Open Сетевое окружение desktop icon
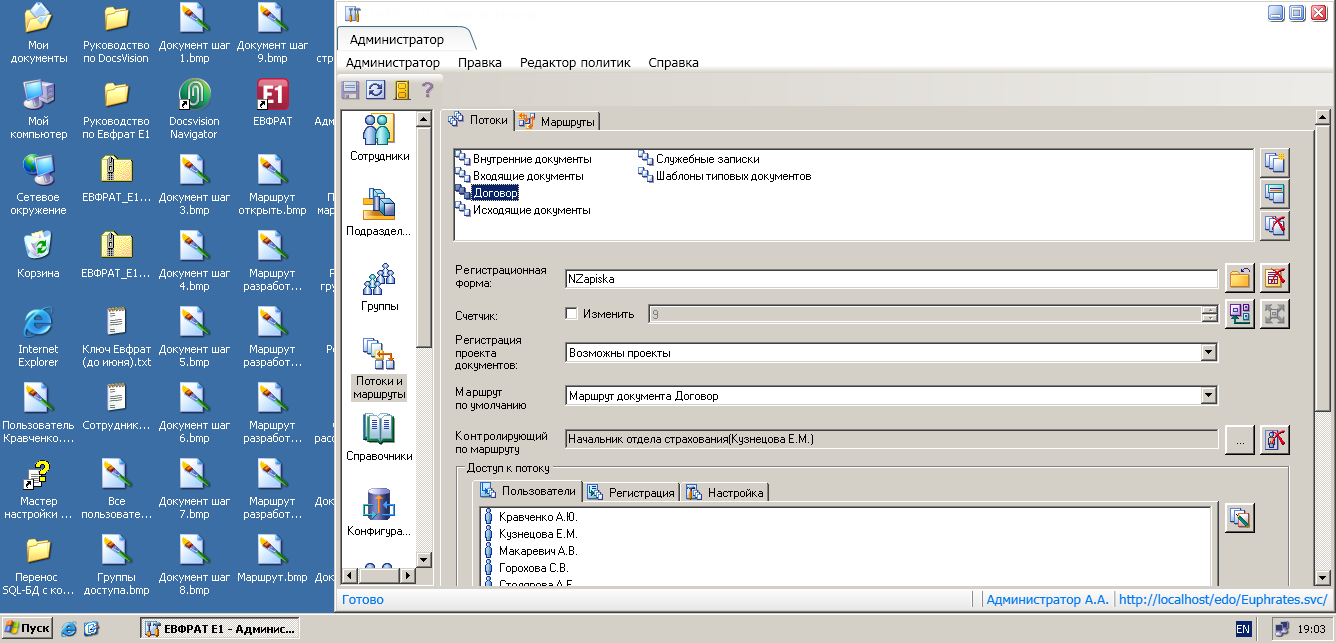 point(38,187)
